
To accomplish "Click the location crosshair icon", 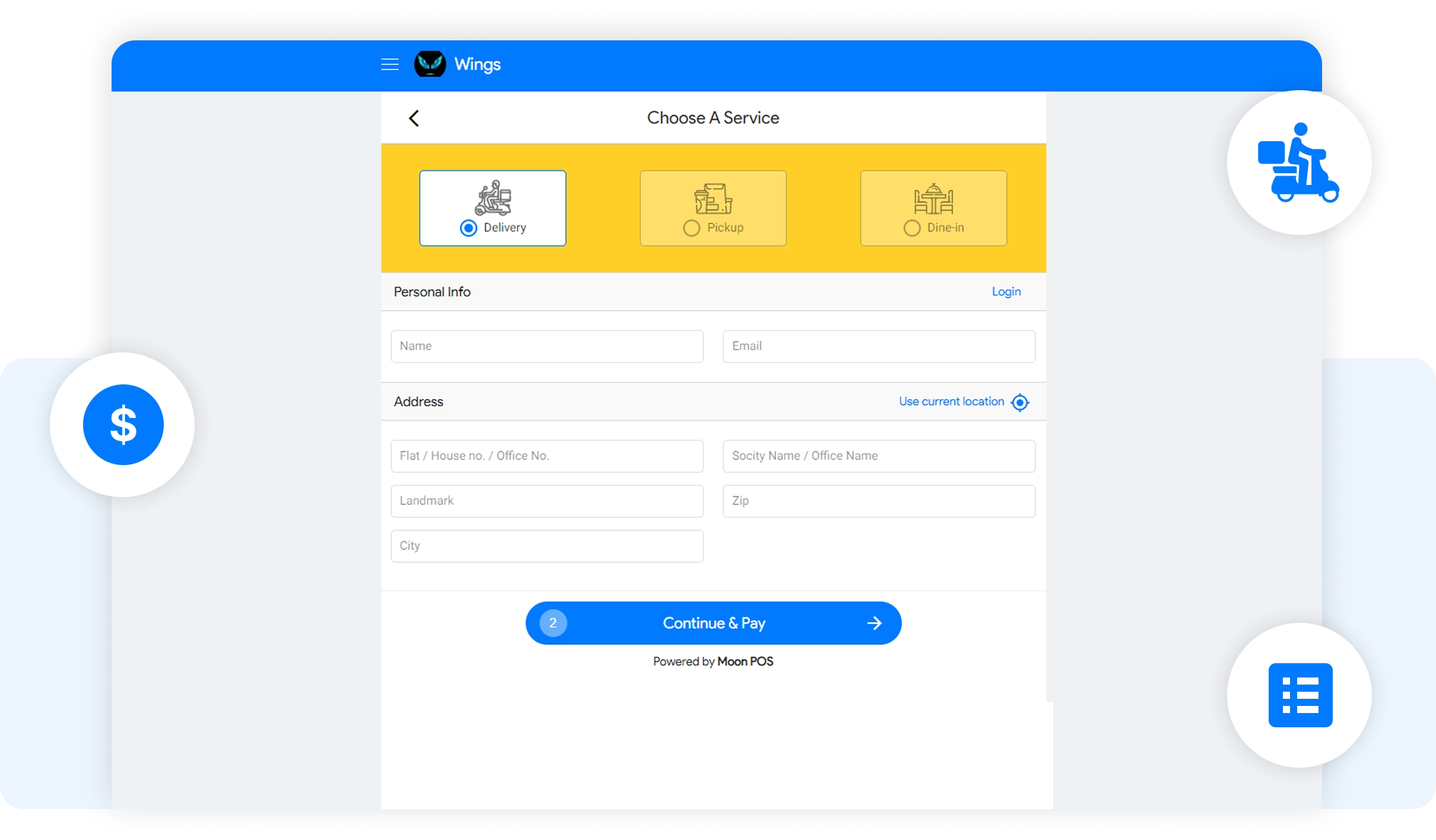I will click(x=1019, y=402).
